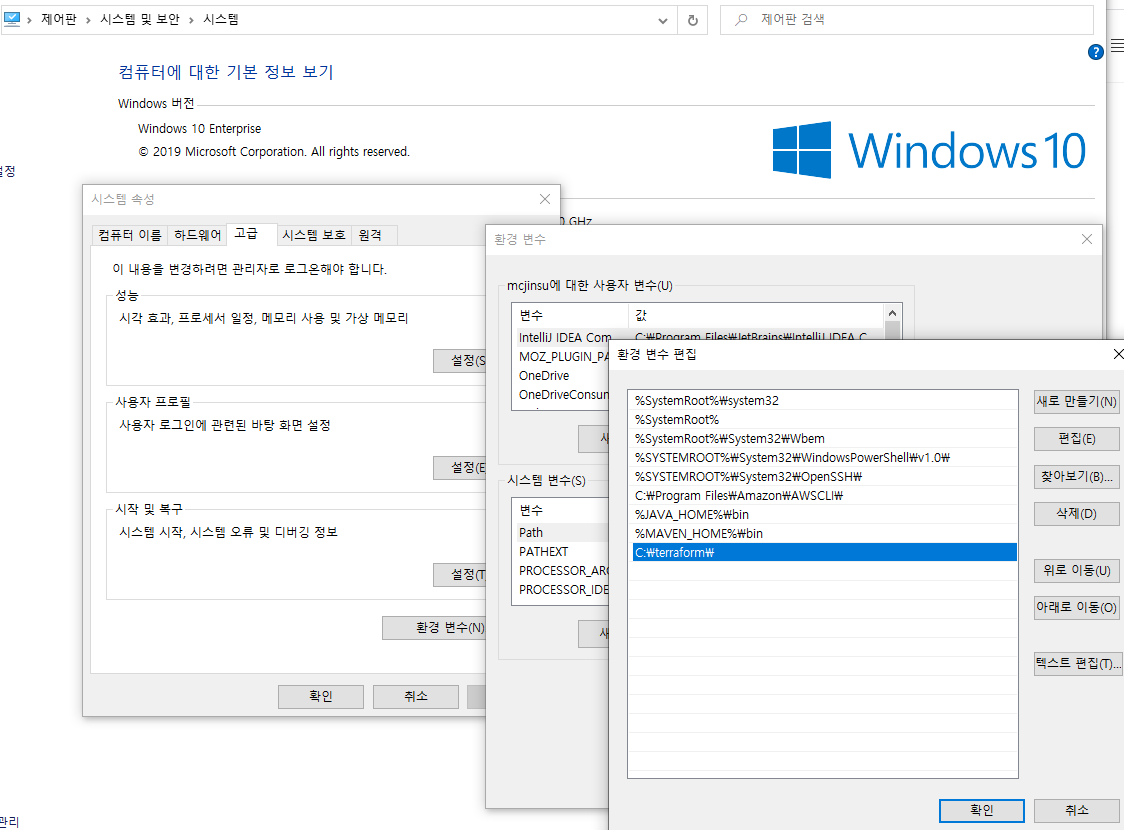The width and height of the screenshot is (1124, 830).
Task: Confirm with 확인 in 환경 변수 편집
Action: 981,811
